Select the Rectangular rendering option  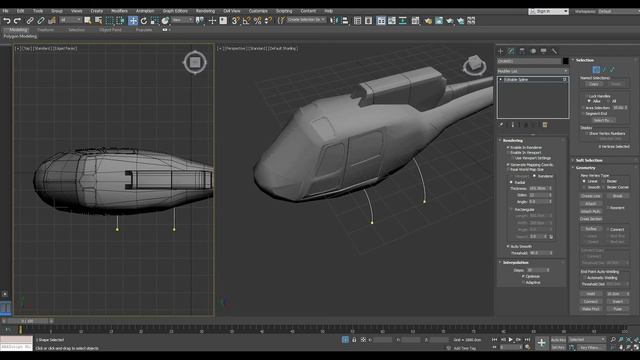click(511, 209)
